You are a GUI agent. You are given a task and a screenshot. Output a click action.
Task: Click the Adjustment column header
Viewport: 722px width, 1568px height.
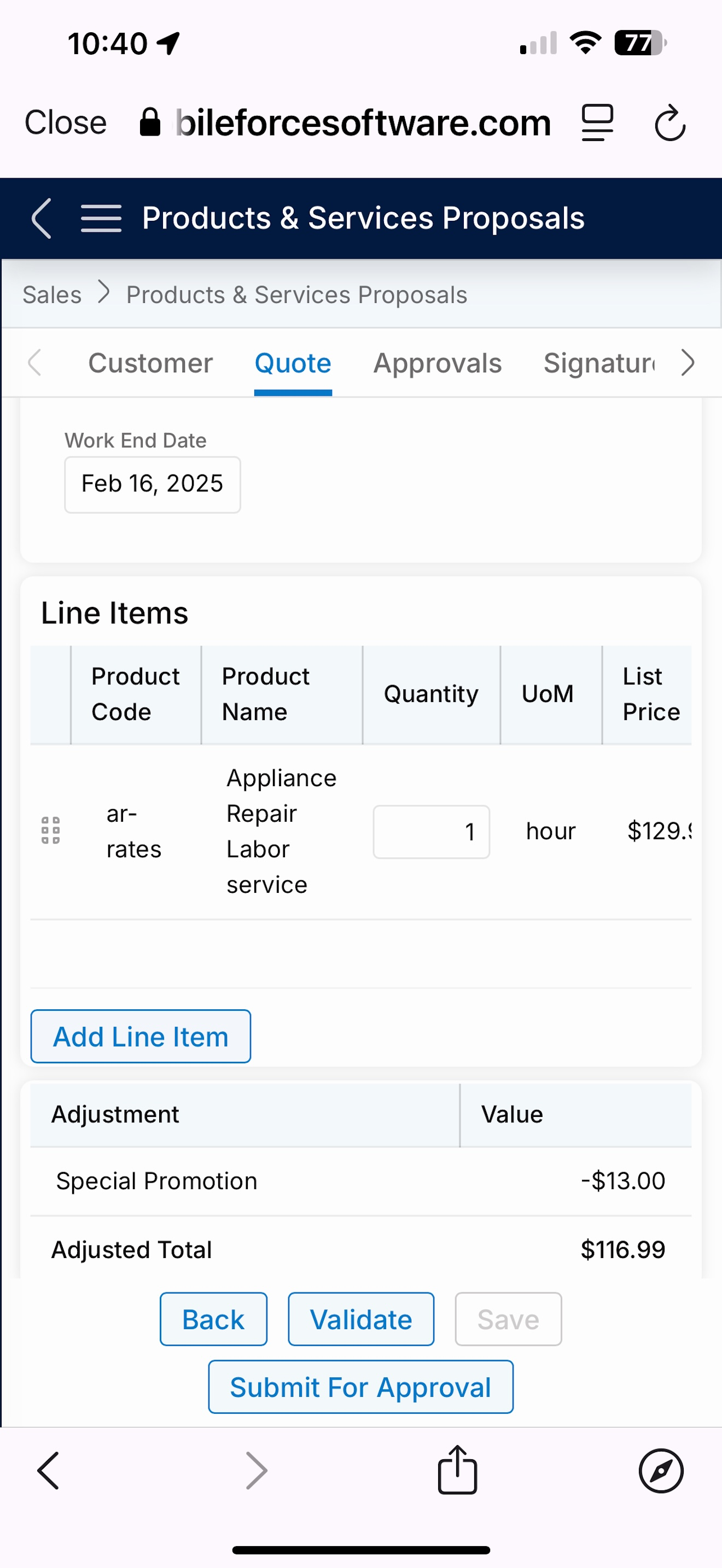coord(244,1115)
